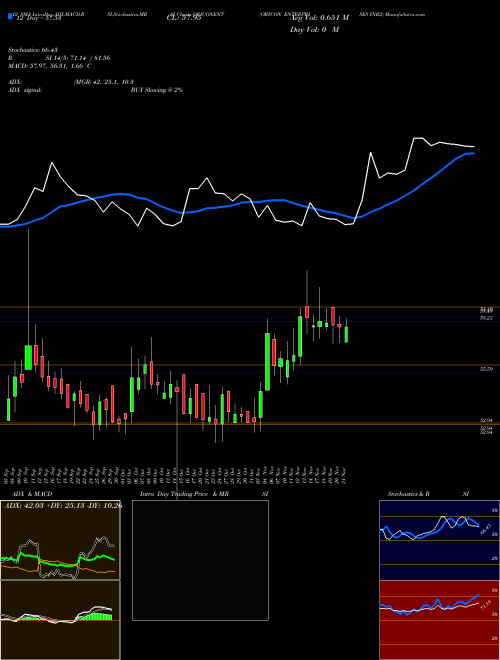Image resolution: width=500 pixels, height=660 pixels.
Task: Click the "Stochastics & R" panel title
Action: tap(408, 494)
